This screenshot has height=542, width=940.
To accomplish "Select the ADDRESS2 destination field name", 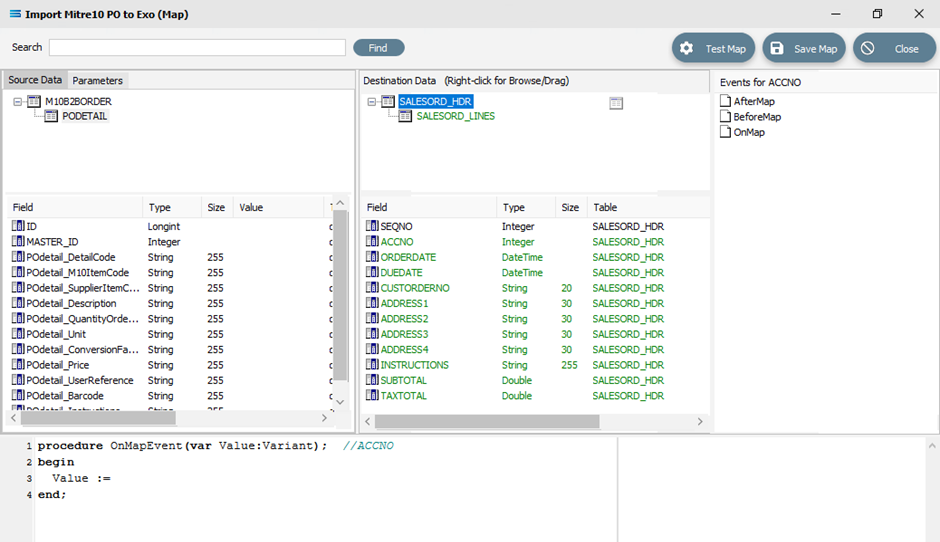I will tap(404, 319).
